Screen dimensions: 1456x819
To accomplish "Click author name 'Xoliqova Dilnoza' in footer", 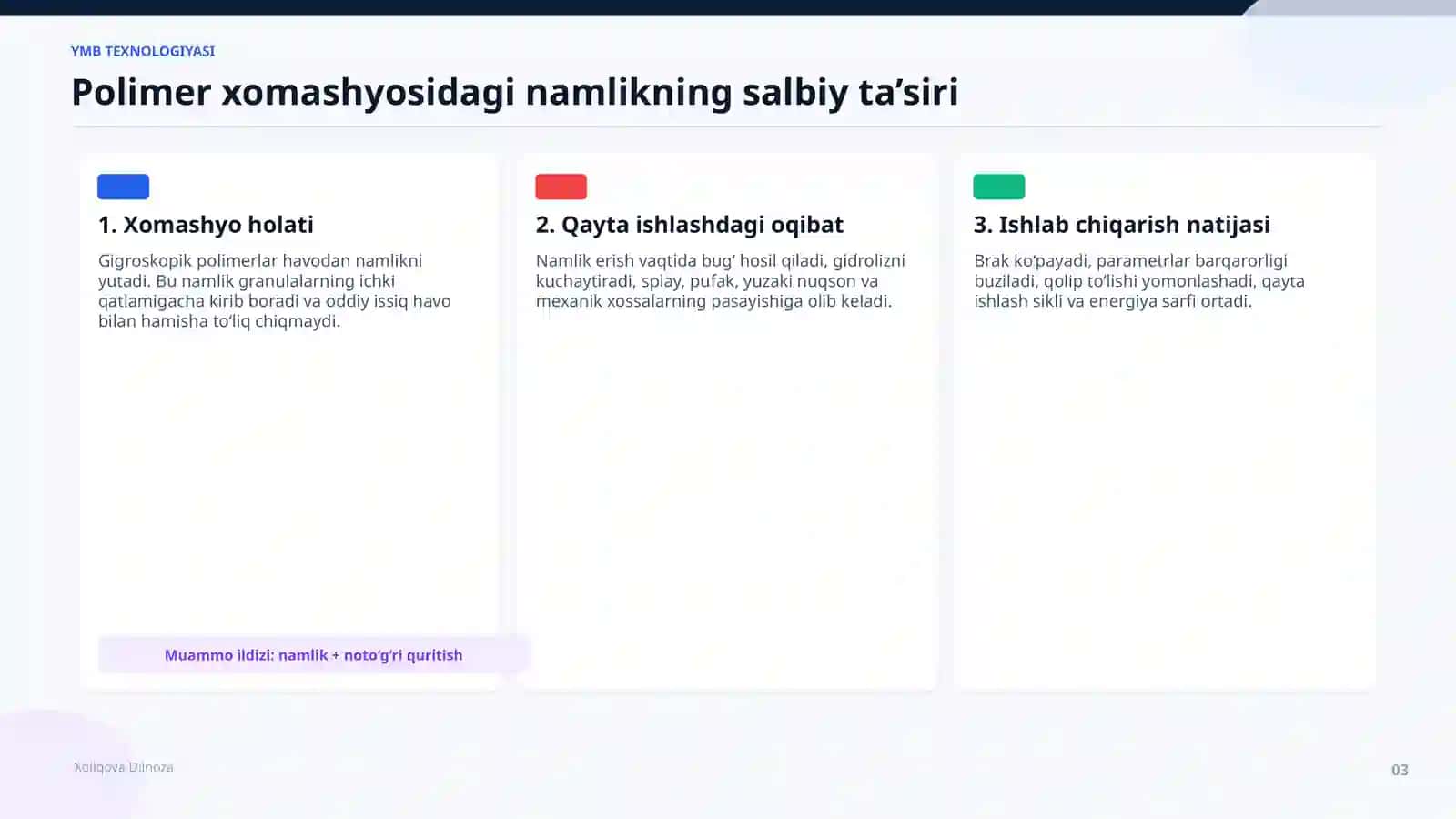I will point(124,767).
